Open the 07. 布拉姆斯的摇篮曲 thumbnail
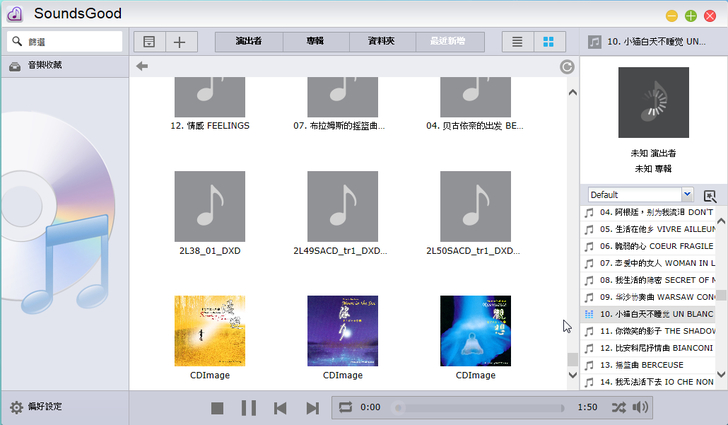This screenshot has width=728, height=425. pyautogui.click(x=343, y=97)
